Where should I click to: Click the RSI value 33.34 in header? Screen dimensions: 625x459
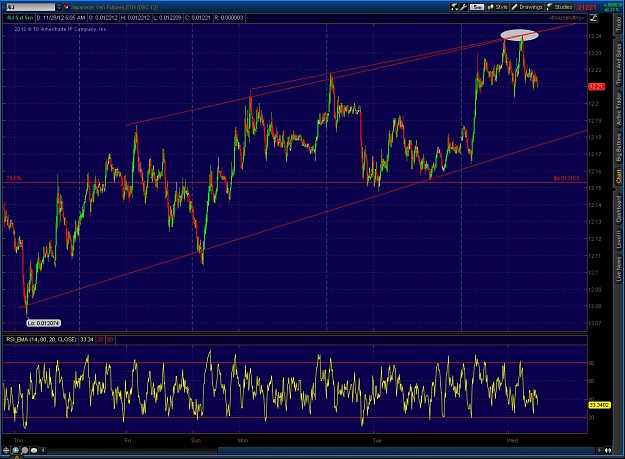click(x=86, y=339)
